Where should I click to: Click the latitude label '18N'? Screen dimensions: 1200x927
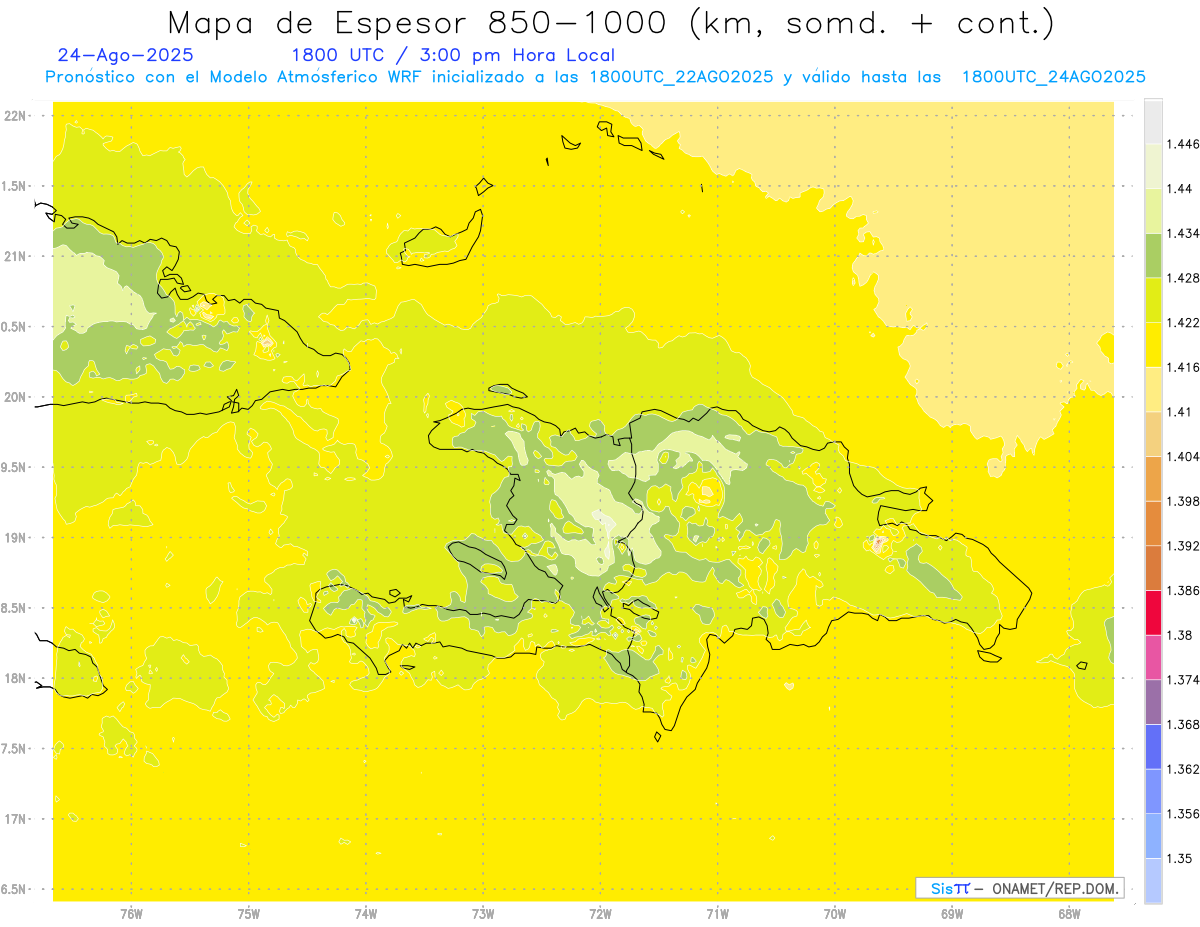16,678
